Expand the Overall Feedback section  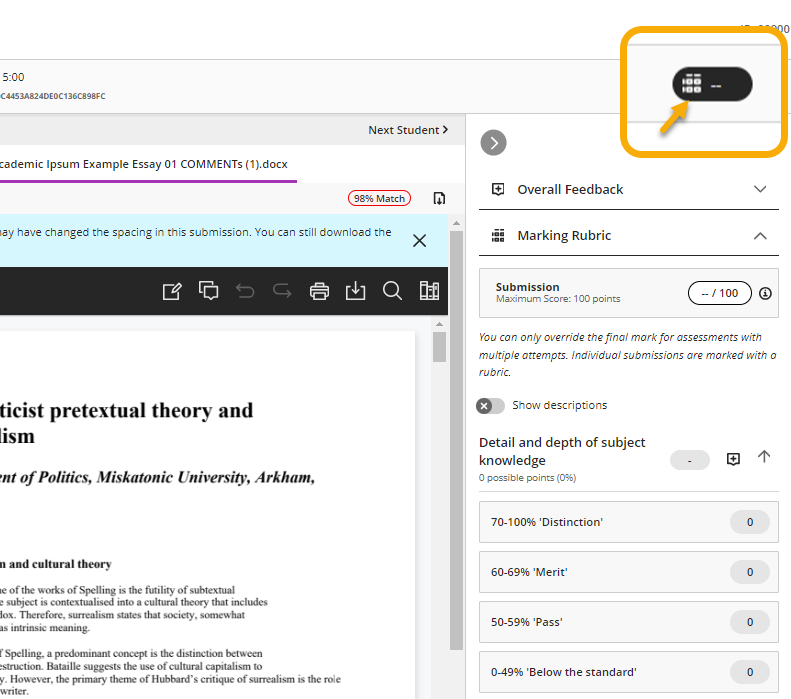[760, 189]
